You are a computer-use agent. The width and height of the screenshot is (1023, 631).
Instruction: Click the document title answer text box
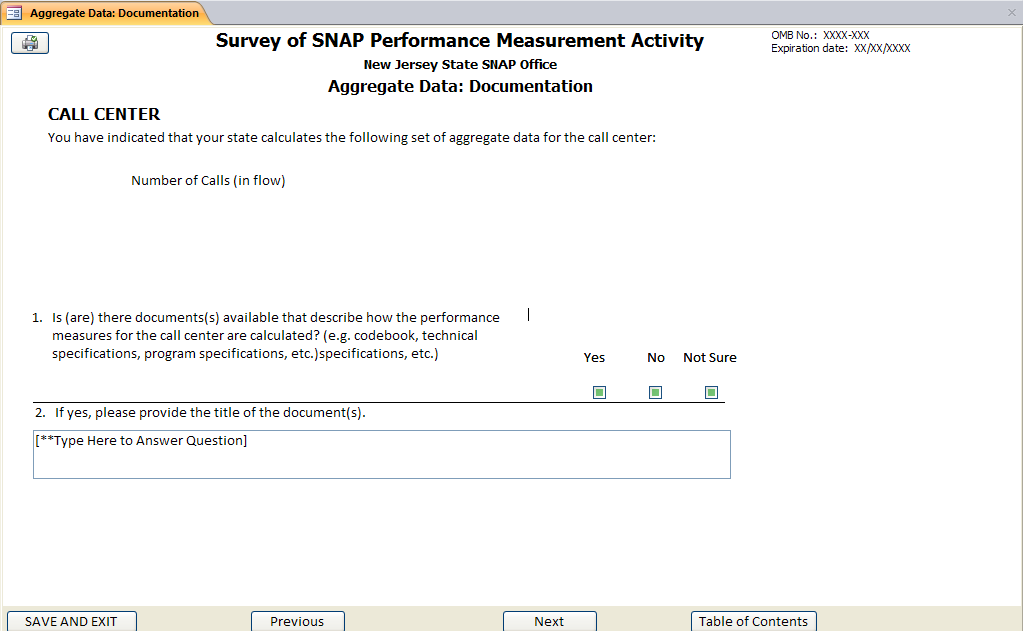(x=381, y=455)
